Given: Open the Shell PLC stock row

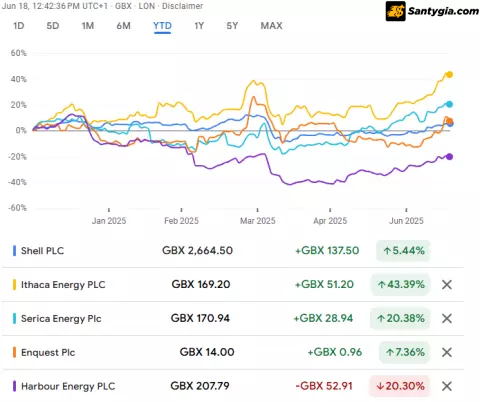Looking at the screenshot, I should coord(233,251).
